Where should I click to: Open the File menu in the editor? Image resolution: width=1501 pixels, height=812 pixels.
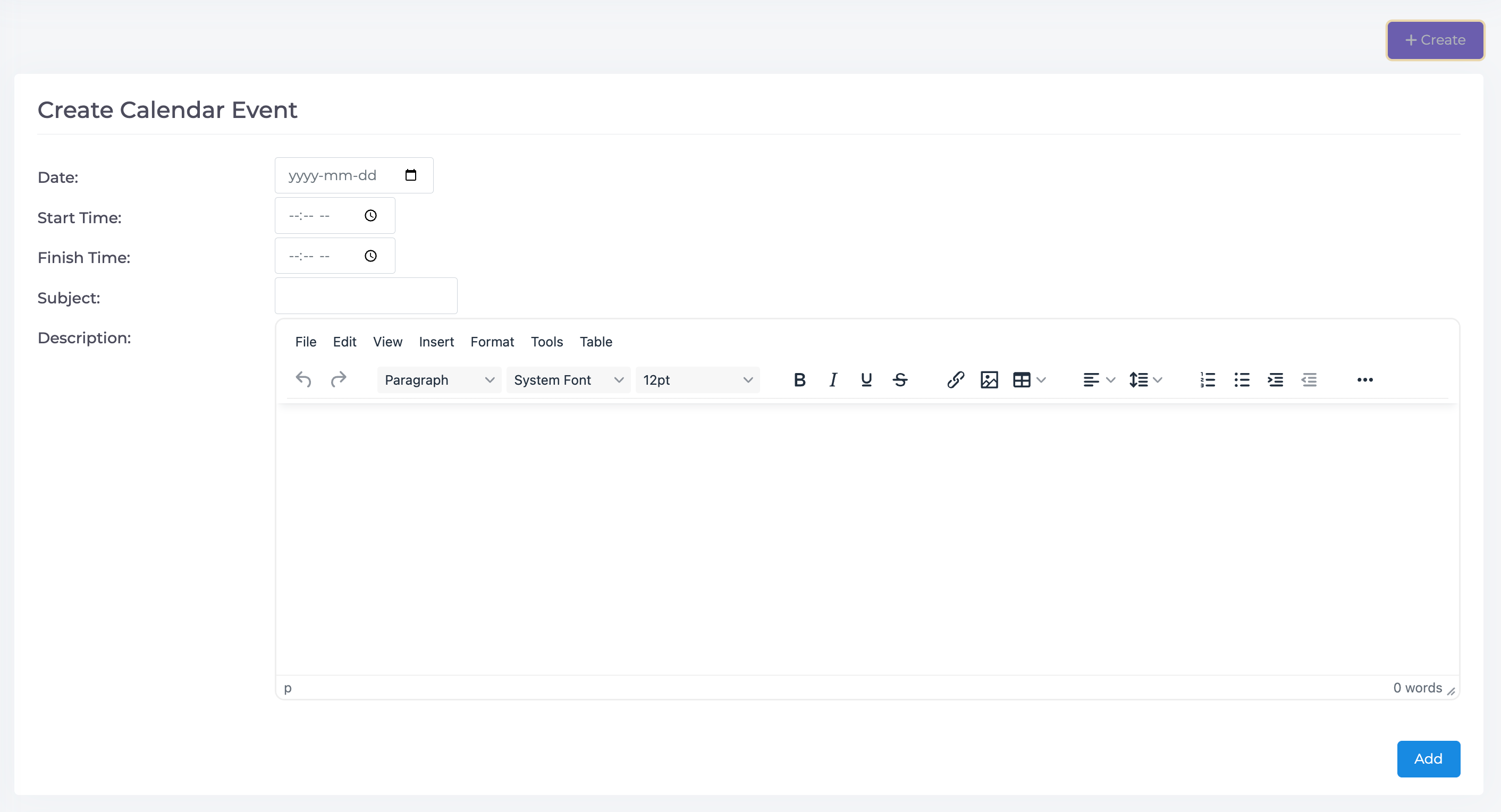click(305, 342)
